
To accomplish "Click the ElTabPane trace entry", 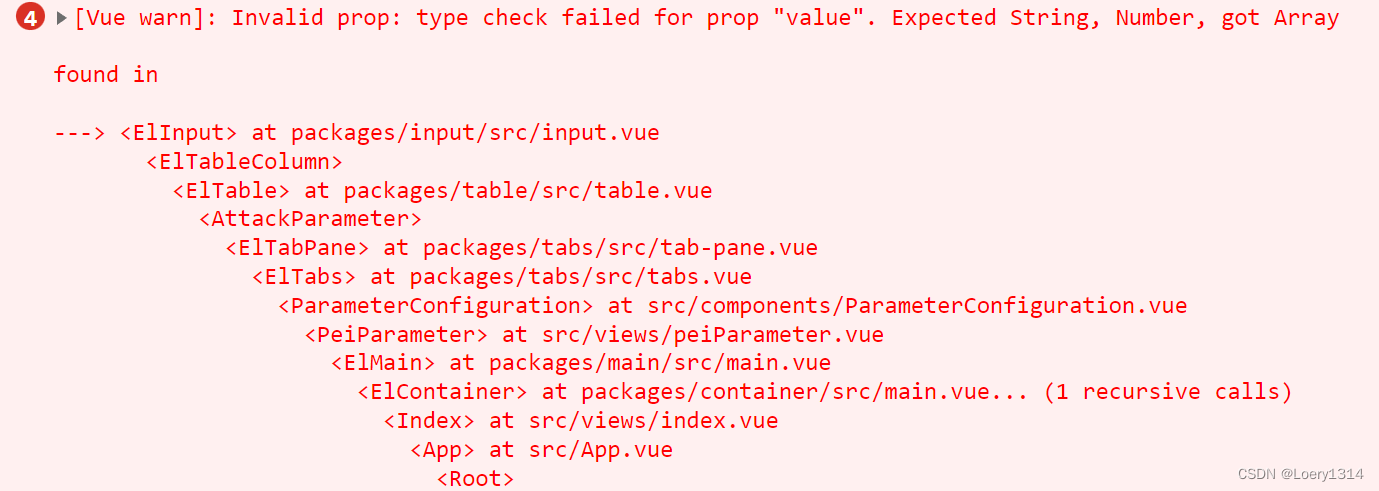I will click(521, 248).
